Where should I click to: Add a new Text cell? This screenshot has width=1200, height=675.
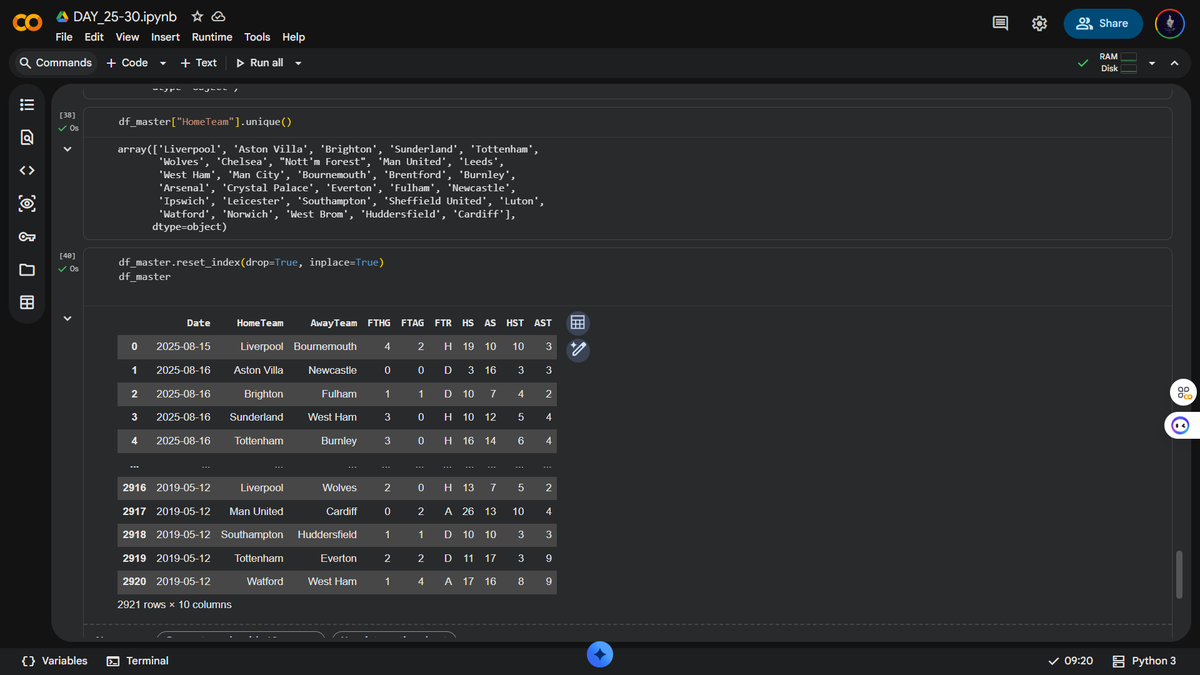pos(198,62)
